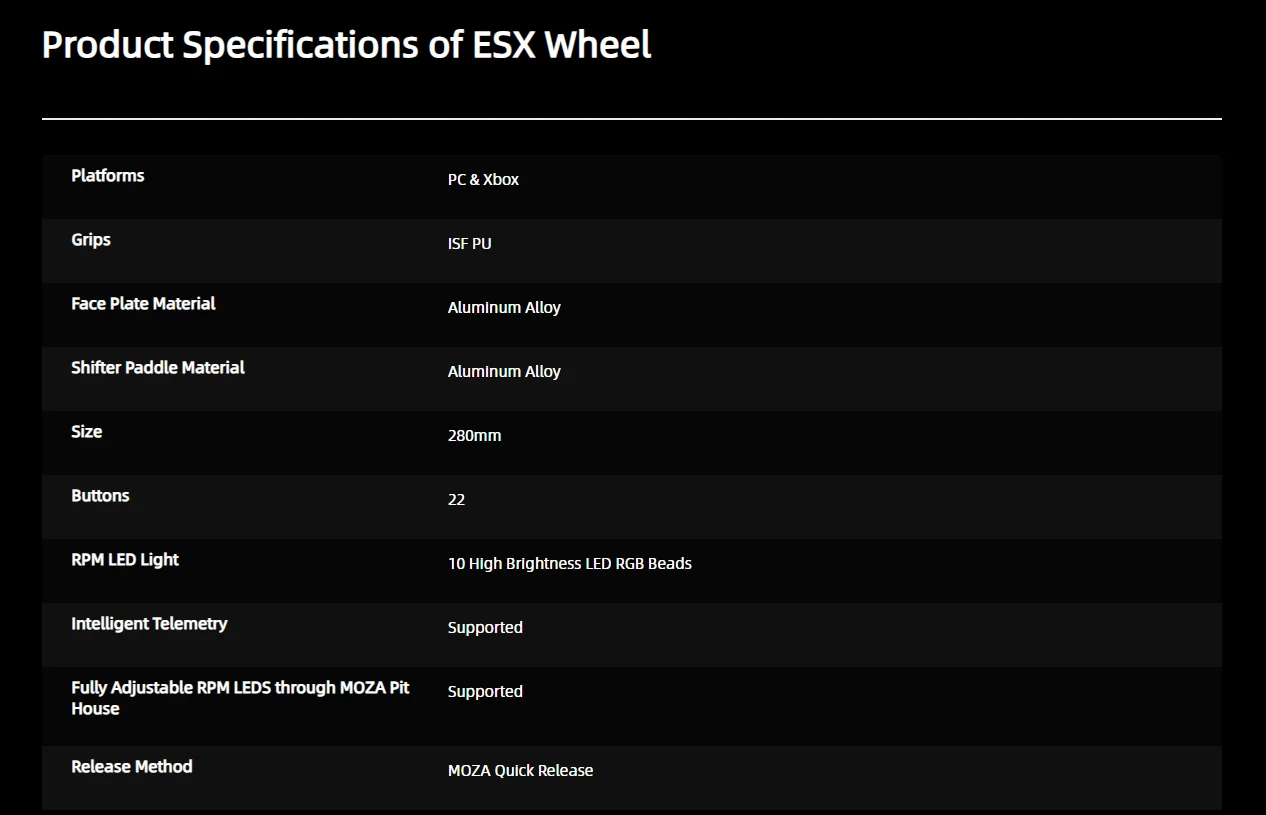Select the Intelligent Telemetry label

(x=149, y=624)
